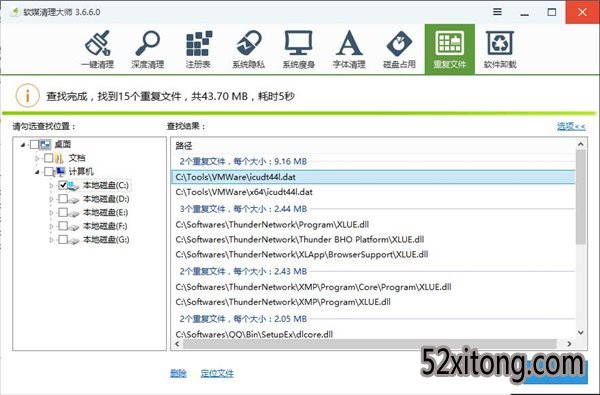This screenshot has height=395, width=600.
Task: Select the 字体清理 font cleanup icon
Action: pos(349,49)
